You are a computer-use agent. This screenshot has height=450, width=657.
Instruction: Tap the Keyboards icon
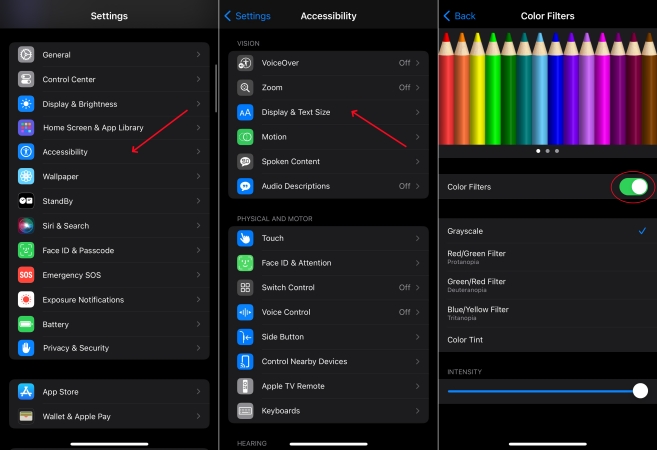pyautogui.click(x=245, y=411)
